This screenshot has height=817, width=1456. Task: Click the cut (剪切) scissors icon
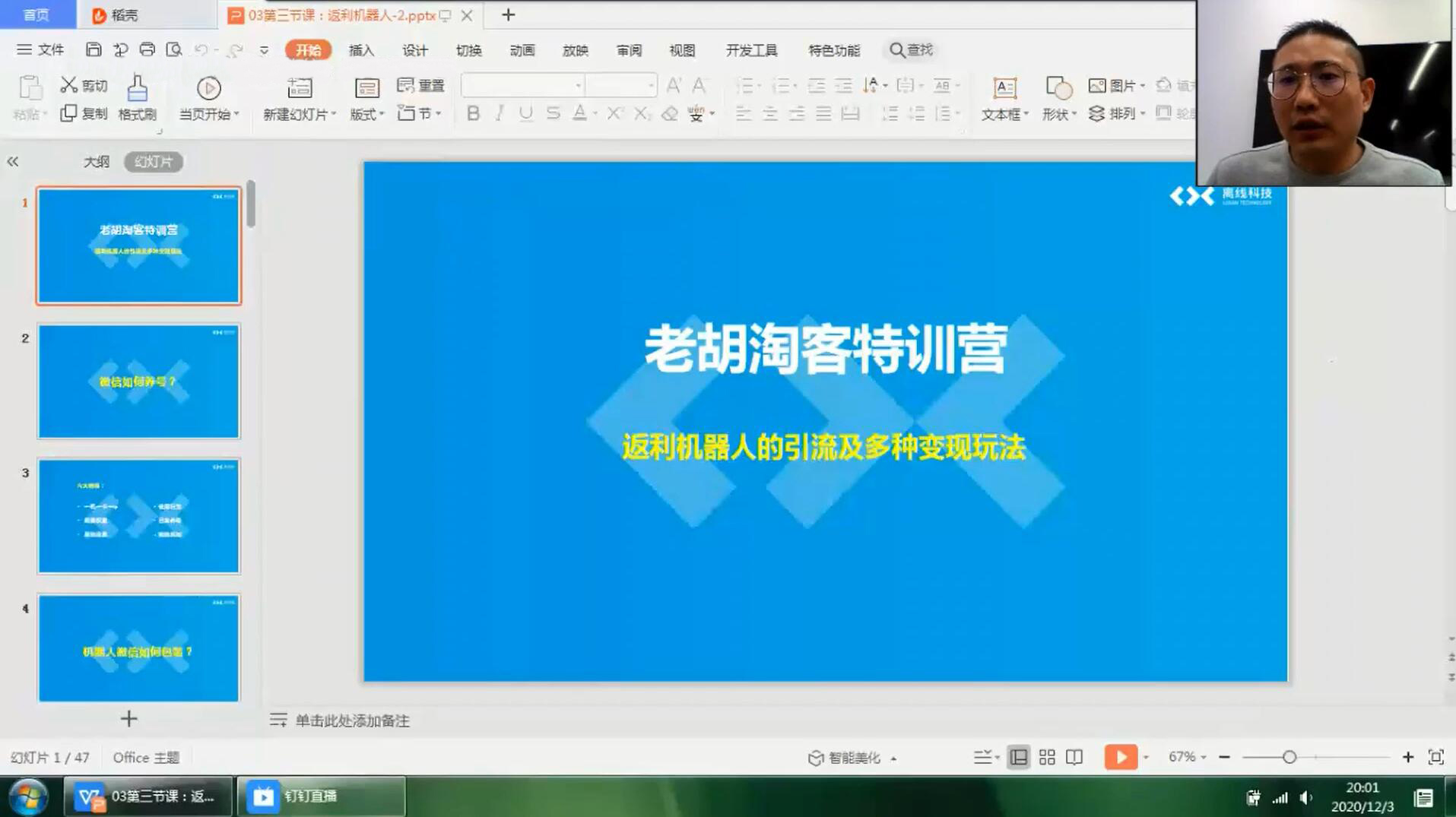coord(69,84)
